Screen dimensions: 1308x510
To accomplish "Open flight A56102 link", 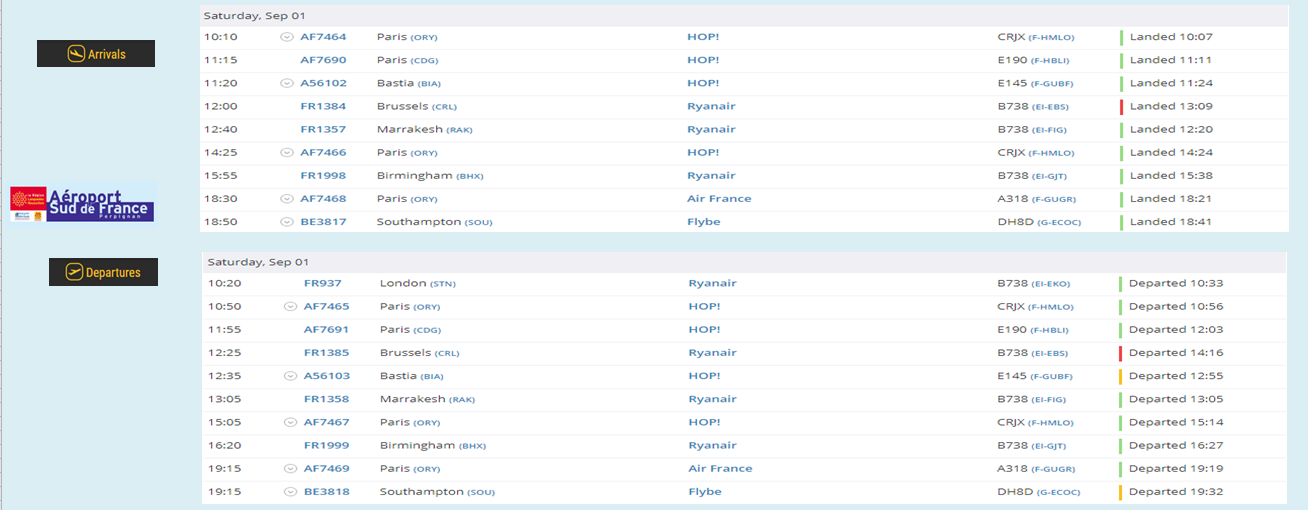I will click(x=323, y=83).
